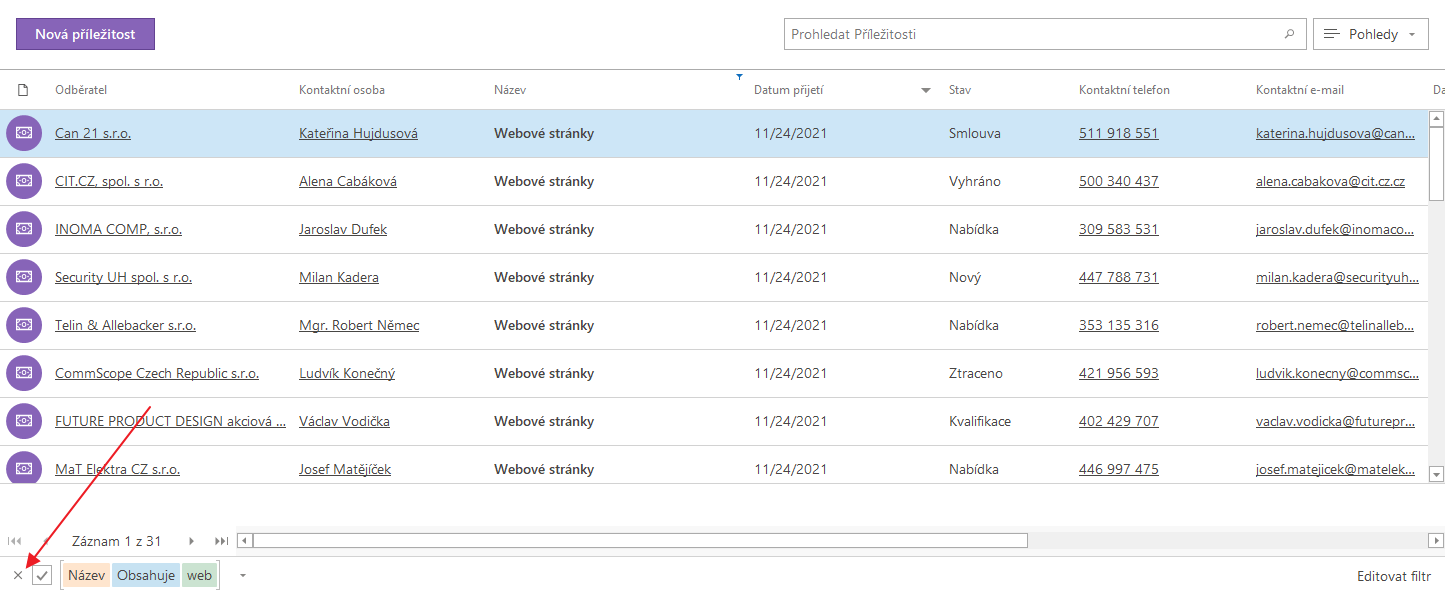This screenshot has height=594, width=1445.
Task: Open contact Jaroslav Dufek
Action: [343, 230]
